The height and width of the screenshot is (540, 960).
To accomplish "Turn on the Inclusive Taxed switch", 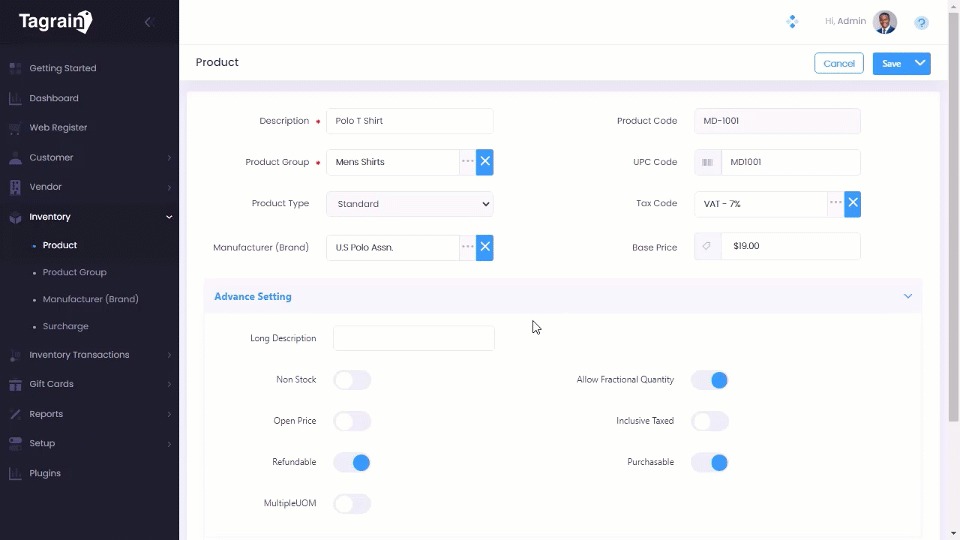I will coord(709,421).
